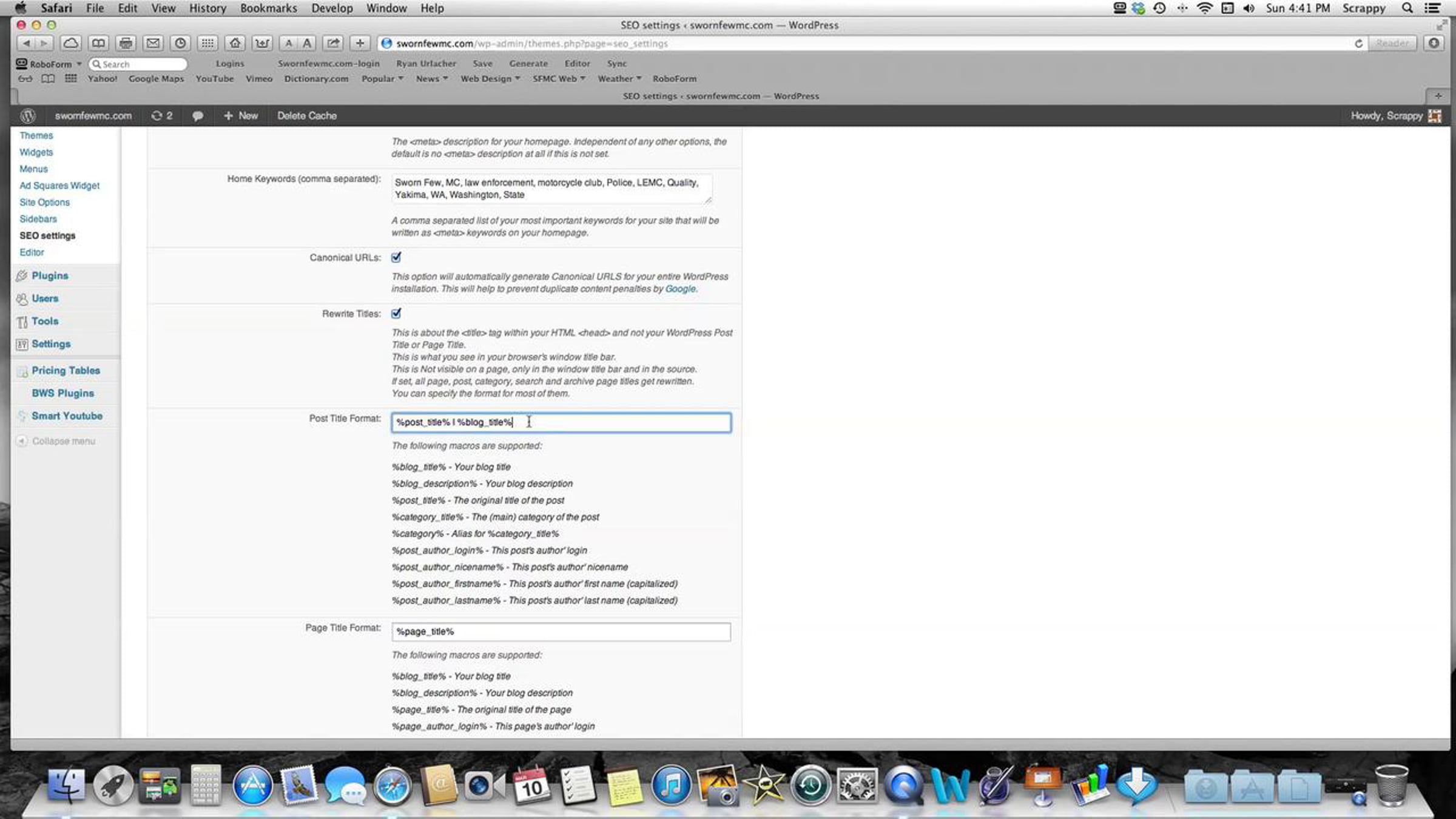The width and height of the screenshot is (1456, 819).
Task: Reload the page with refresh icon
Action: (1358, 44)
